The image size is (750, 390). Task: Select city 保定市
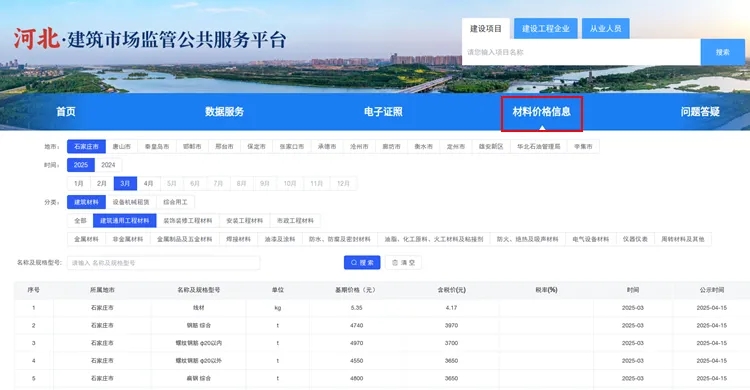tap(256, 146)
